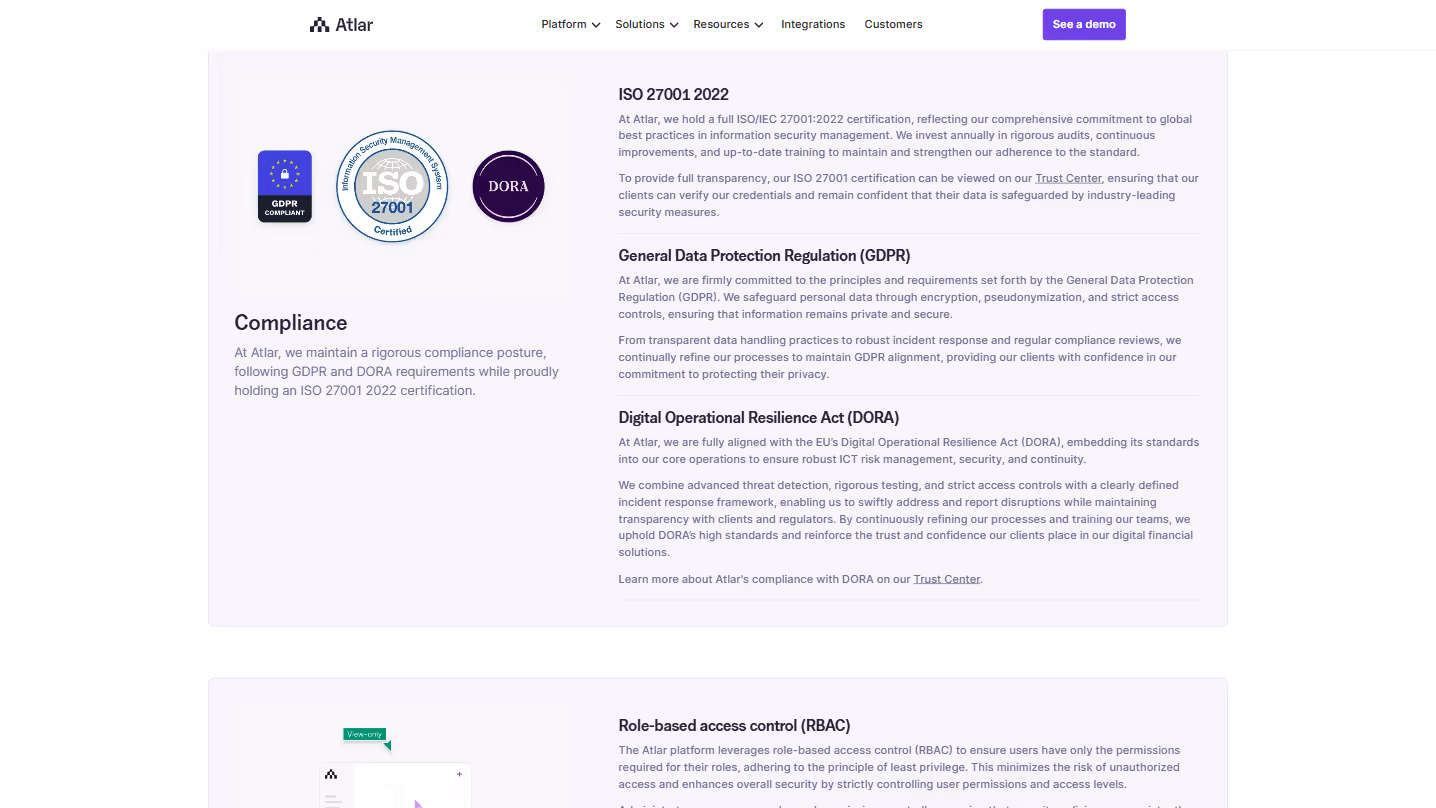Image resolution: width=1436 pixels, height=808 pixels.
Task: Open Integrations in the navigation bar
Action: [813, 24]
